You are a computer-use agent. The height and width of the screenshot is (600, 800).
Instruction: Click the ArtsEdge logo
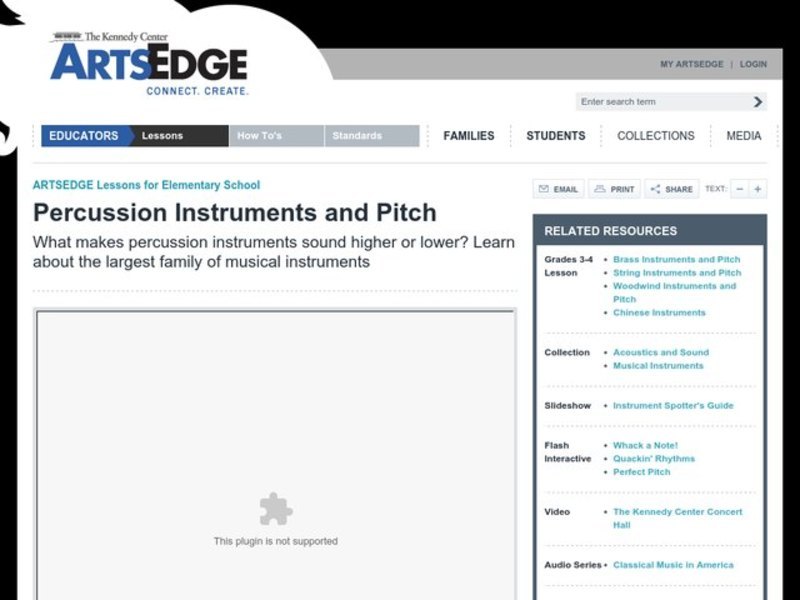click(150, 64)
